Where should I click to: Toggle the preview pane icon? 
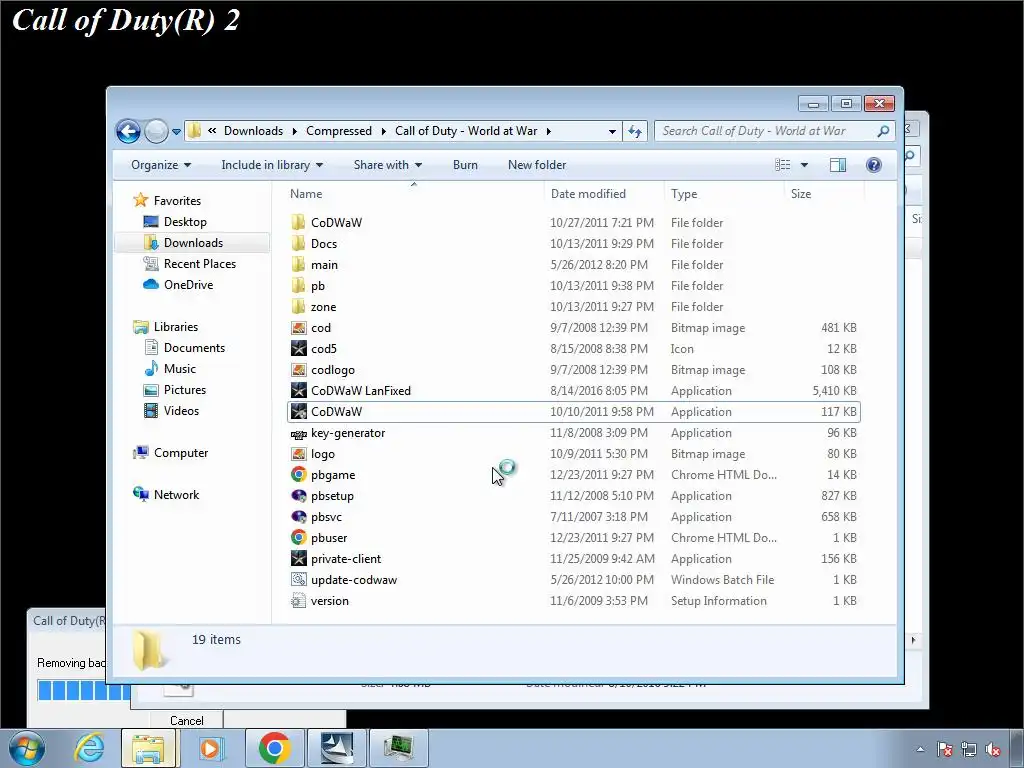(x=838, y=165)
